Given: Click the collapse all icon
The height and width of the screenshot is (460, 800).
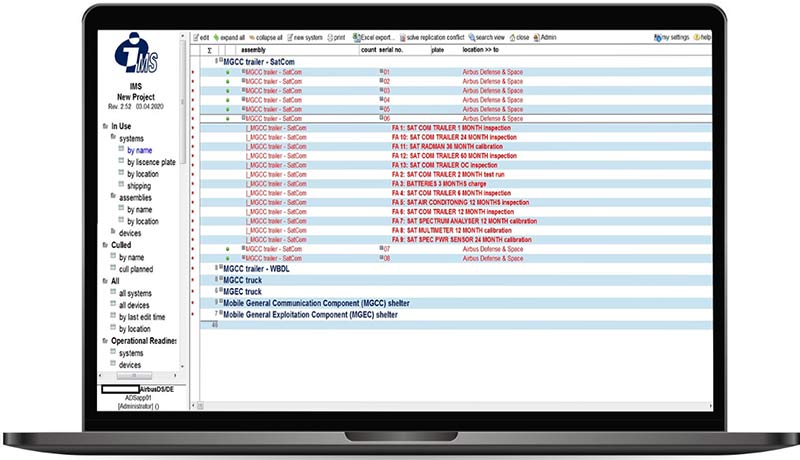Looking at the screenshot, I should [268, 37].
